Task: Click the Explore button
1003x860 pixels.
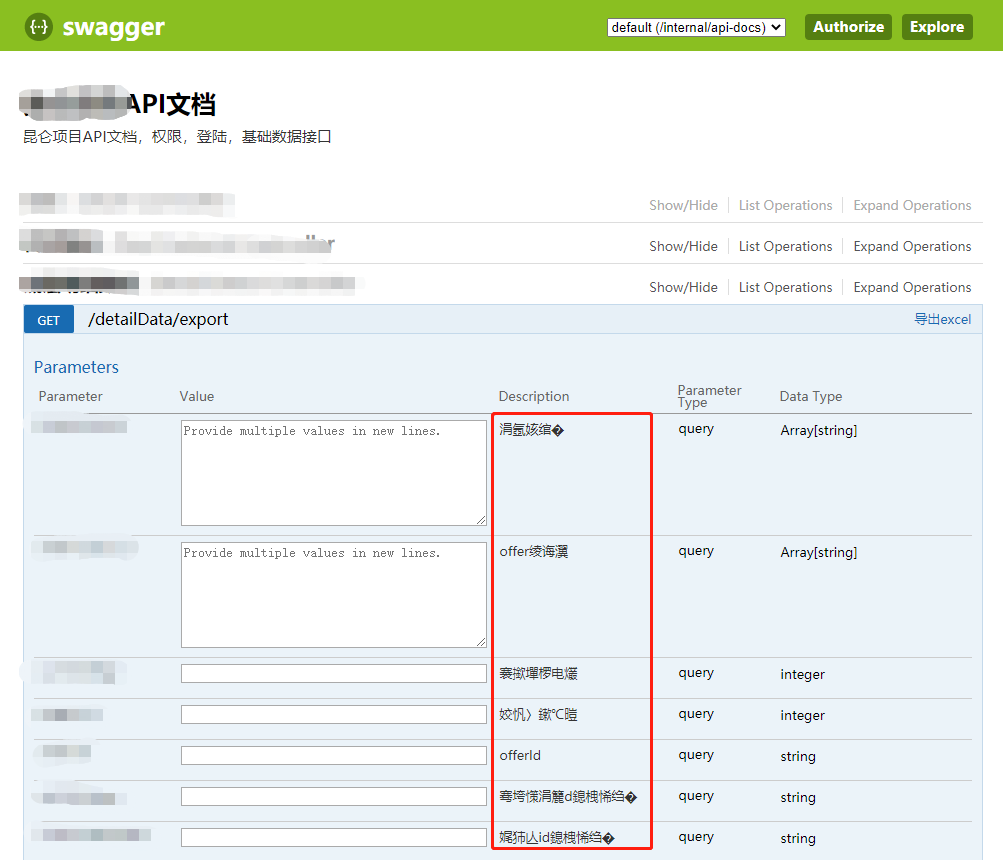Action: coord(937,27)
